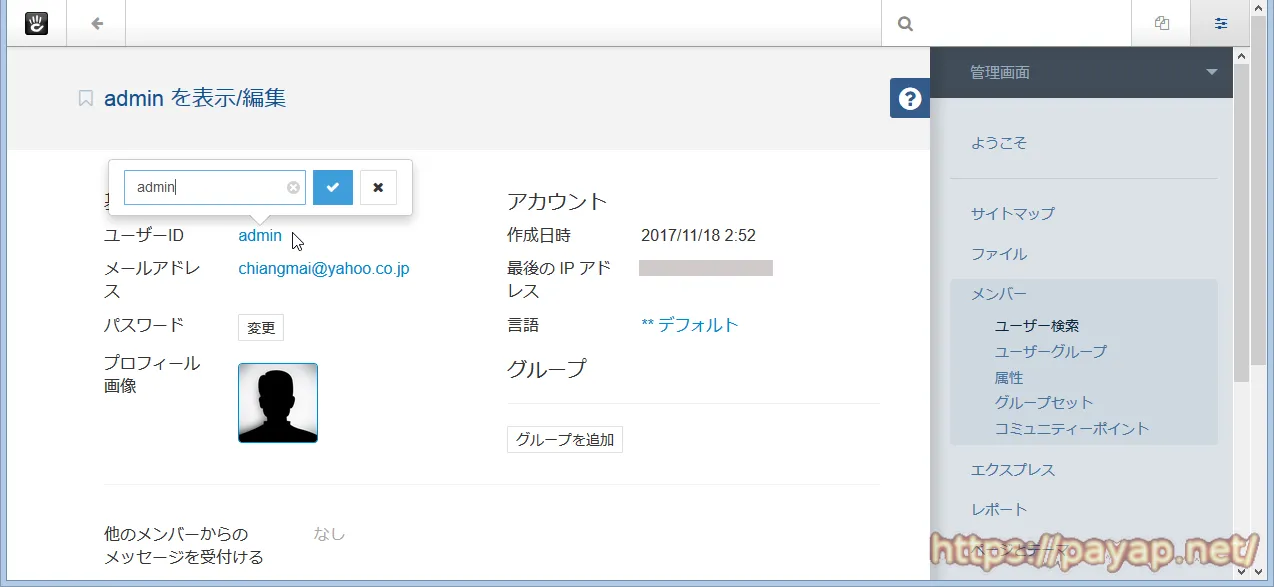
Task: Confirm username edit with checkmark button
Action: (x=332, y=187)
